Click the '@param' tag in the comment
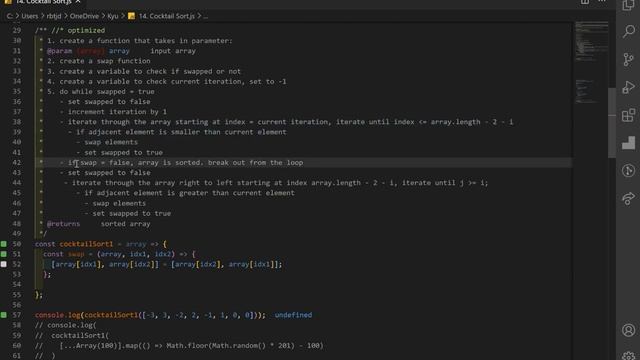This screenshot has height=360, width=640. [x=60, y=51]
